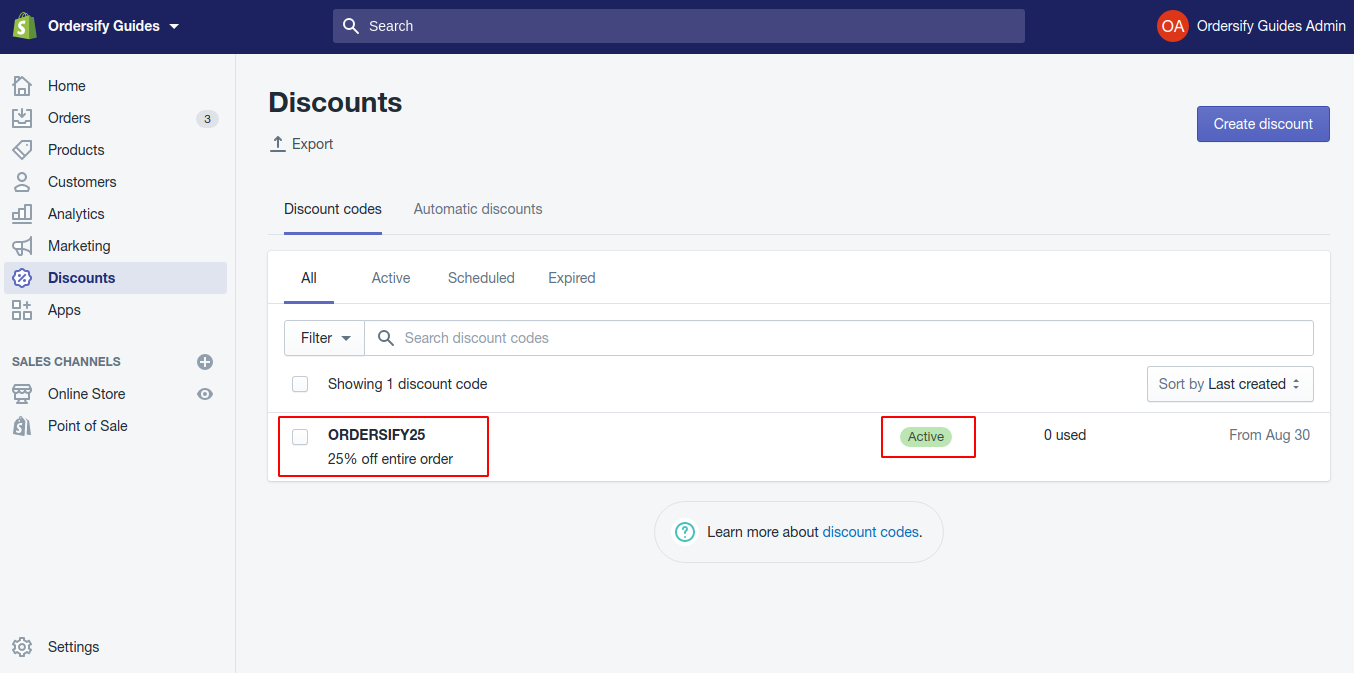1354x673 pixels.
Task: Click the Create discount button
Action: click(x=1263, y=124)
